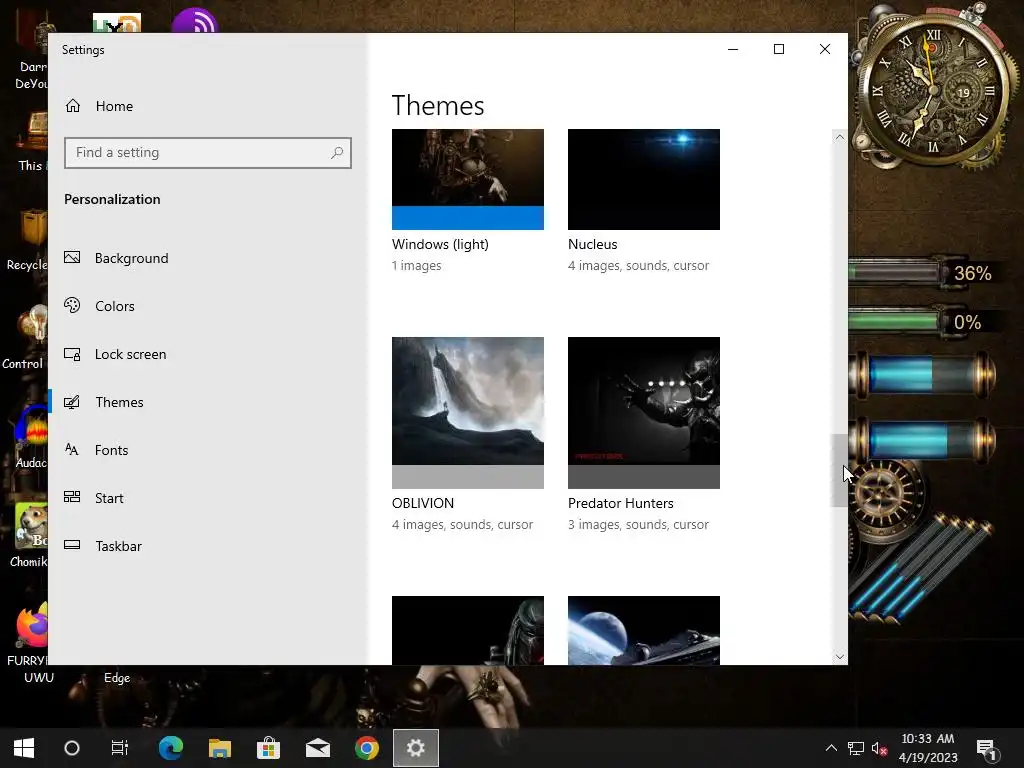Open Mail app from taskbar

[x=317, y=748]
